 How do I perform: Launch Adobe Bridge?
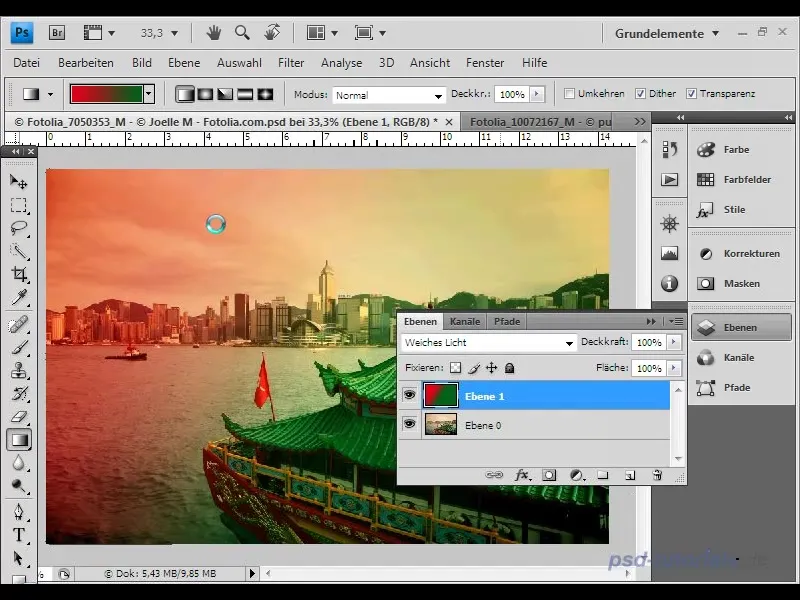pyautogui.click(x=57, y=33)
